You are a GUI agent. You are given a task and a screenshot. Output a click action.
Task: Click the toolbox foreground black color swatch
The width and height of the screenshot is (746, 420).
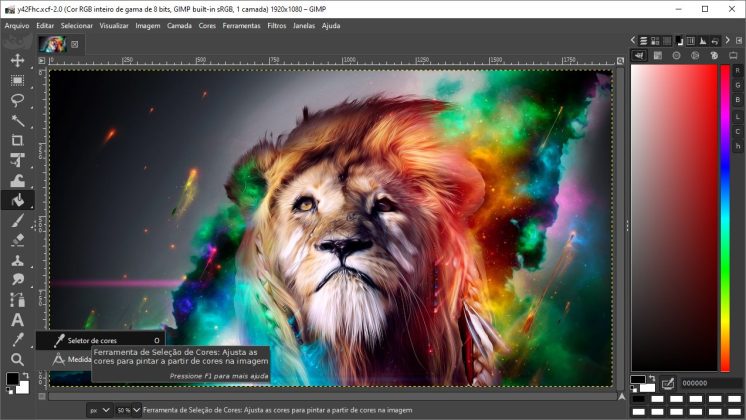pyautogui.click(x=12, y=379)
